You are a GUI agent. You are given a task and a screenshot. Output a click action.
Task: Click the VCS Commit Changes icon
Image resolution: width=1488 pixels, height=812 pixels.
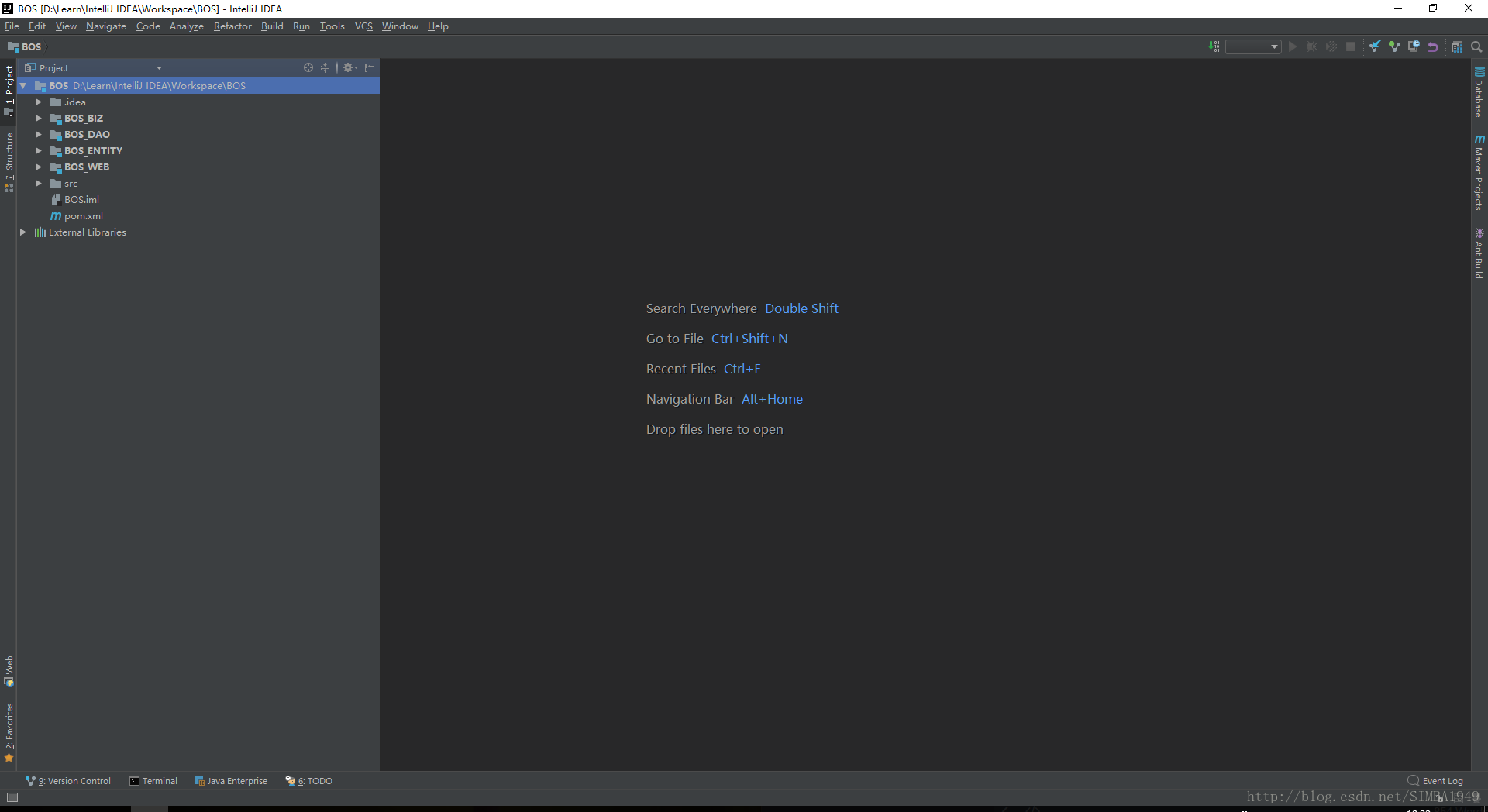pyautogui.click(x=1394, y=46)
